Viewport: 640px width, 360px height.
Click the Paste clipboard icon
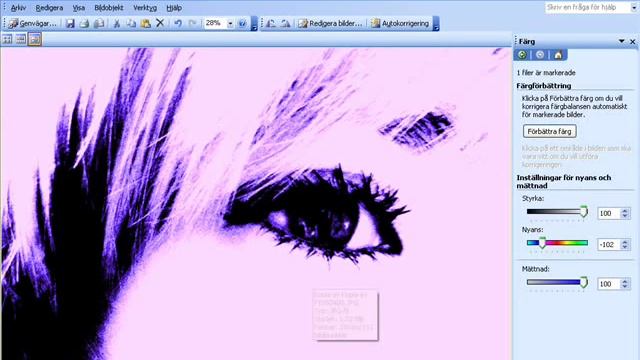[146, 24]
